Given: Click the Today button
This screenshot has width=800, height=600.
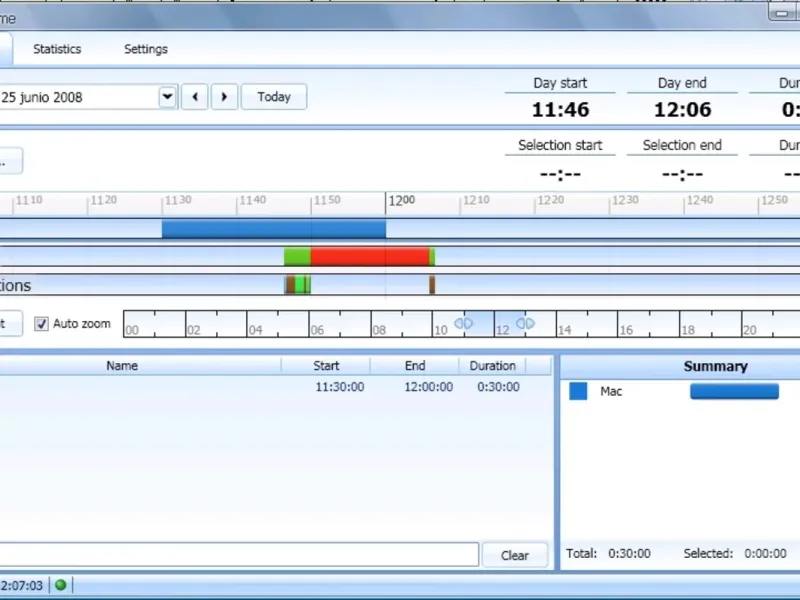Looking at the screenshot, I should pos(274,96).
